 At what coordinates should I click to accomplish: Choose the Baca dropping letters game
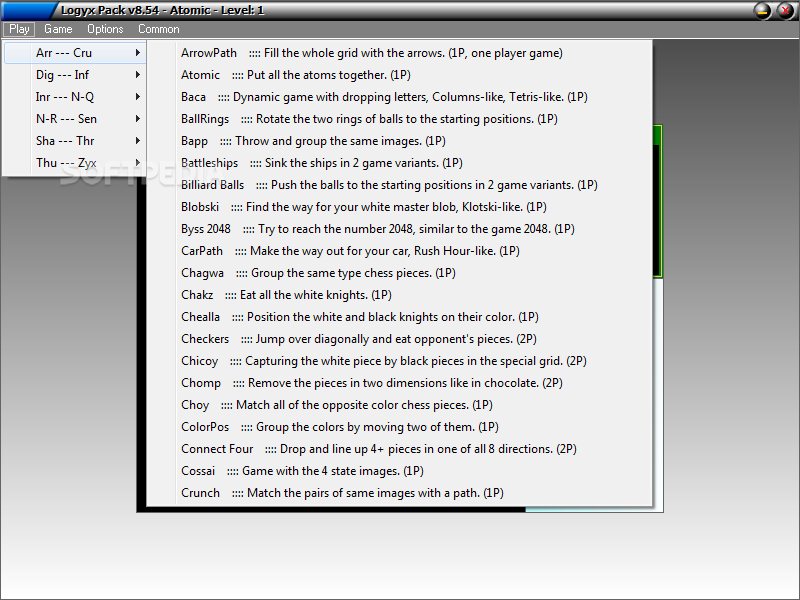[399, 97]
